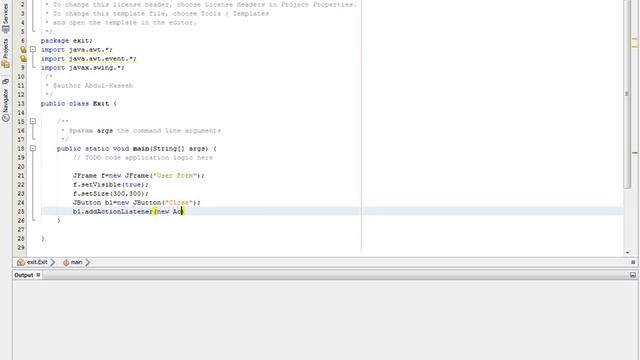Click chevron after exit.Exit breadcrumb
This screenshot has height=360, width=640.
53,262
